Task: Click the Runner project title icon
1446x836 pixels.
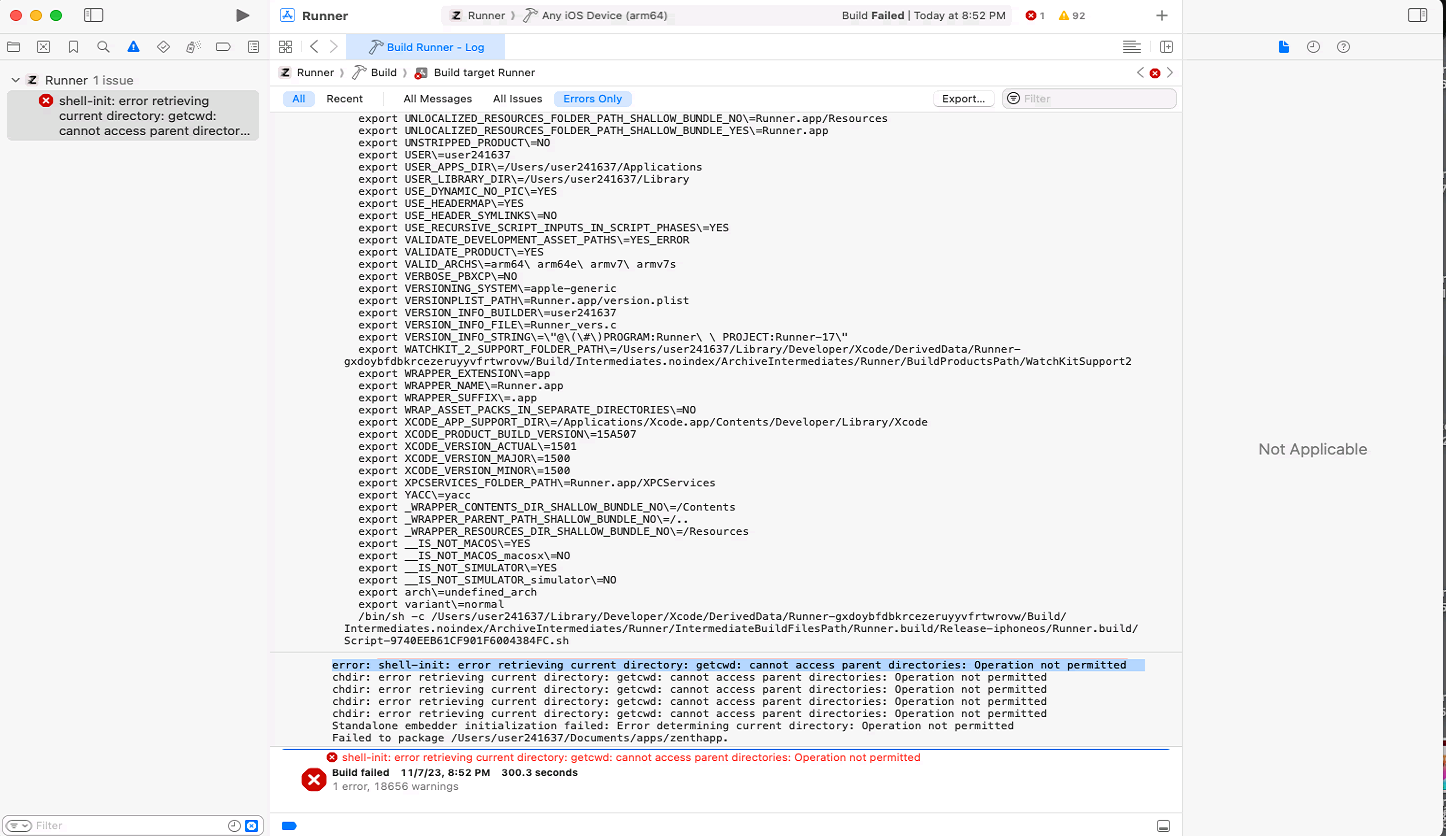Action: pos(287,15)
